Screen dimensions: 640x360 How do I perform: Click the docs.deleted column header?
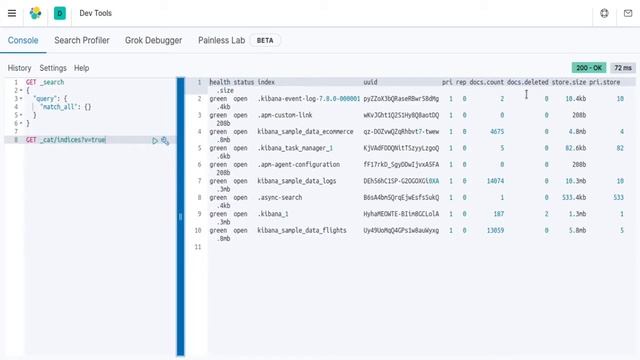(x=527, y=82)
